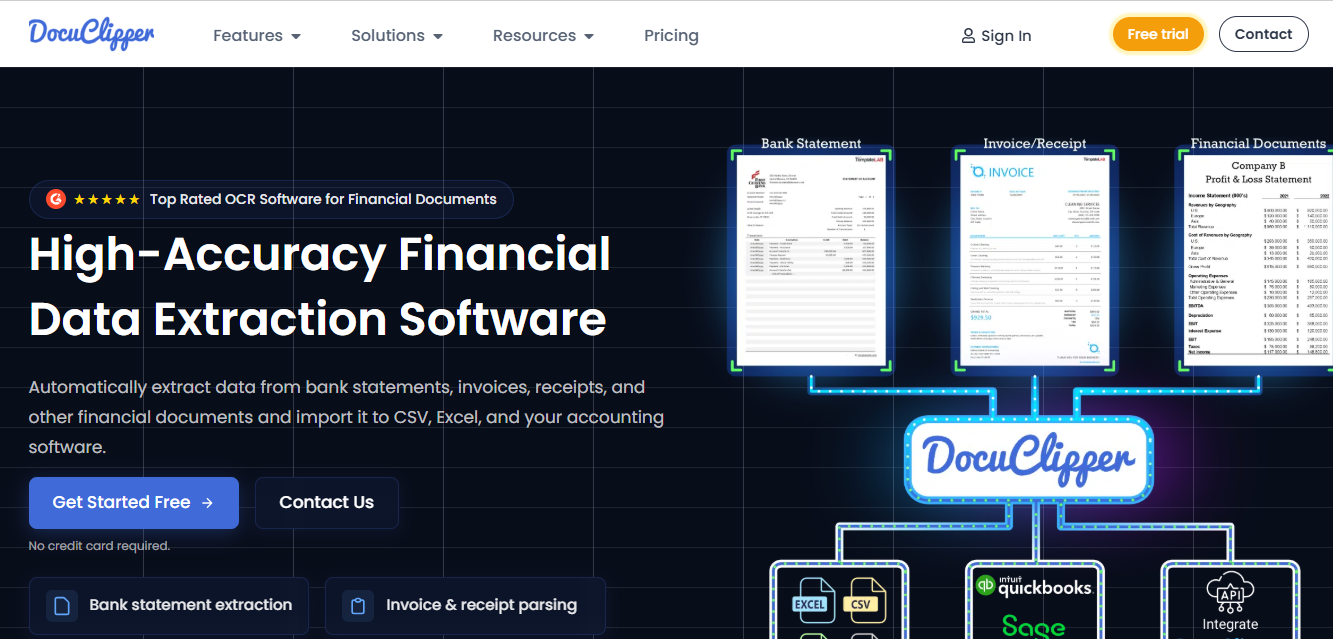Click the G2 badge icon
The width and height of the screenshot is (1333, 639).
click(x=56, y=199)
